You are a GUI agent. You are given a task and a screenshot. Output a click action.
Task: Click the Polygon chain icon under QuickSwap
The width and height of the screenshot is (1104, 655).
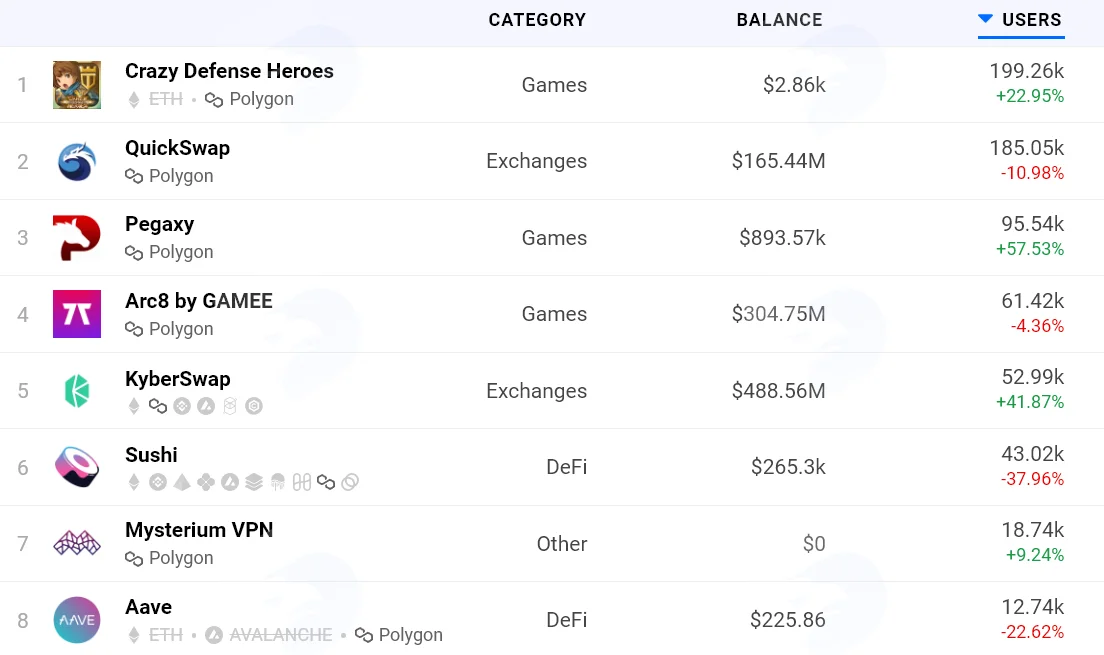click(x=134, y=176)
